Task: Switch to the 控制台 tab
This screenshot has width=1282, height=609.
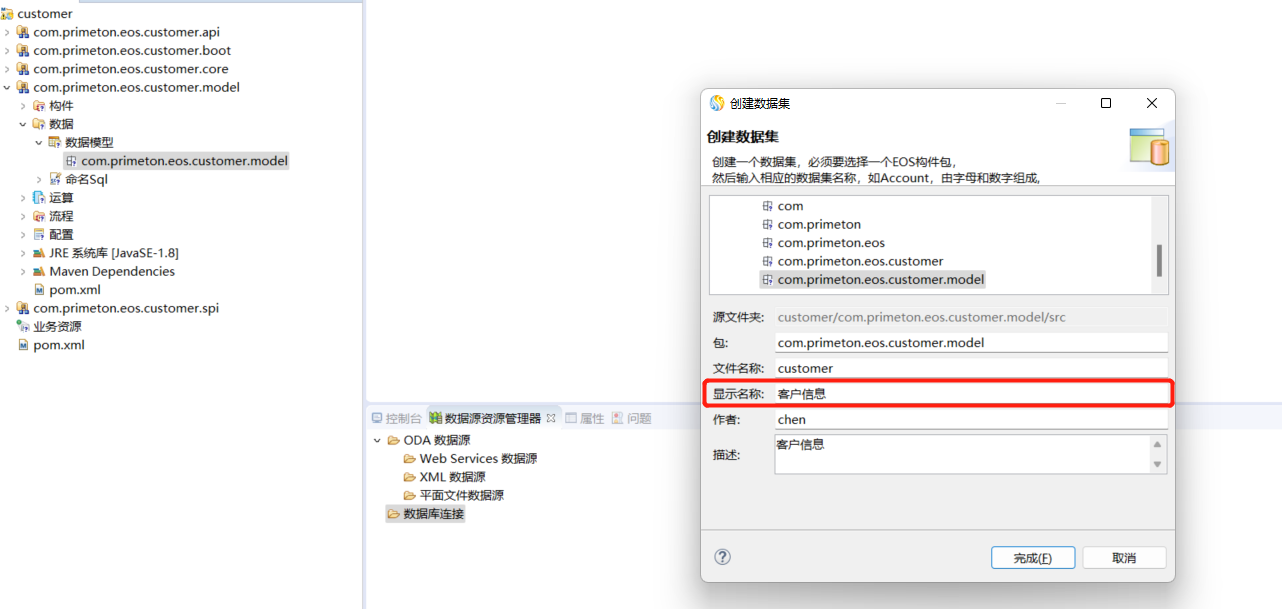Action: 396,419
